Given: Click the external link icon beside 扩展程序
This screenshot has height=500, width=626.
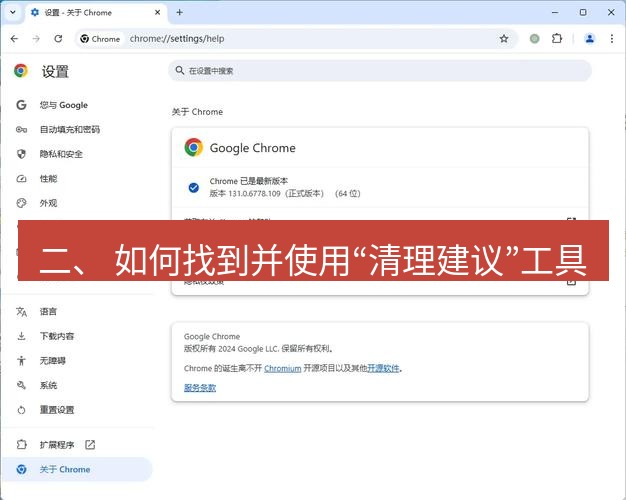Looking at the screenshot, I should pos(90,444).
